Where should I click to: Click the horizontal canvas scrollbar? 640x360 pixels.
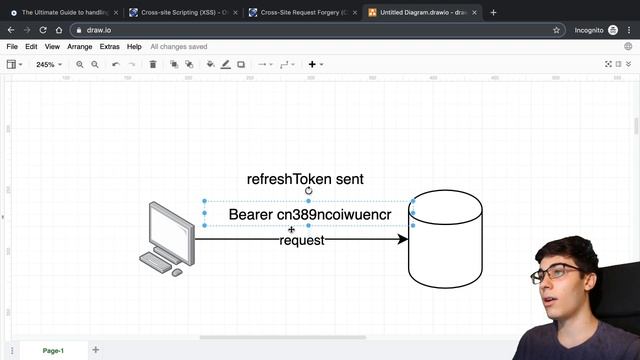click(x=283, y=338)
